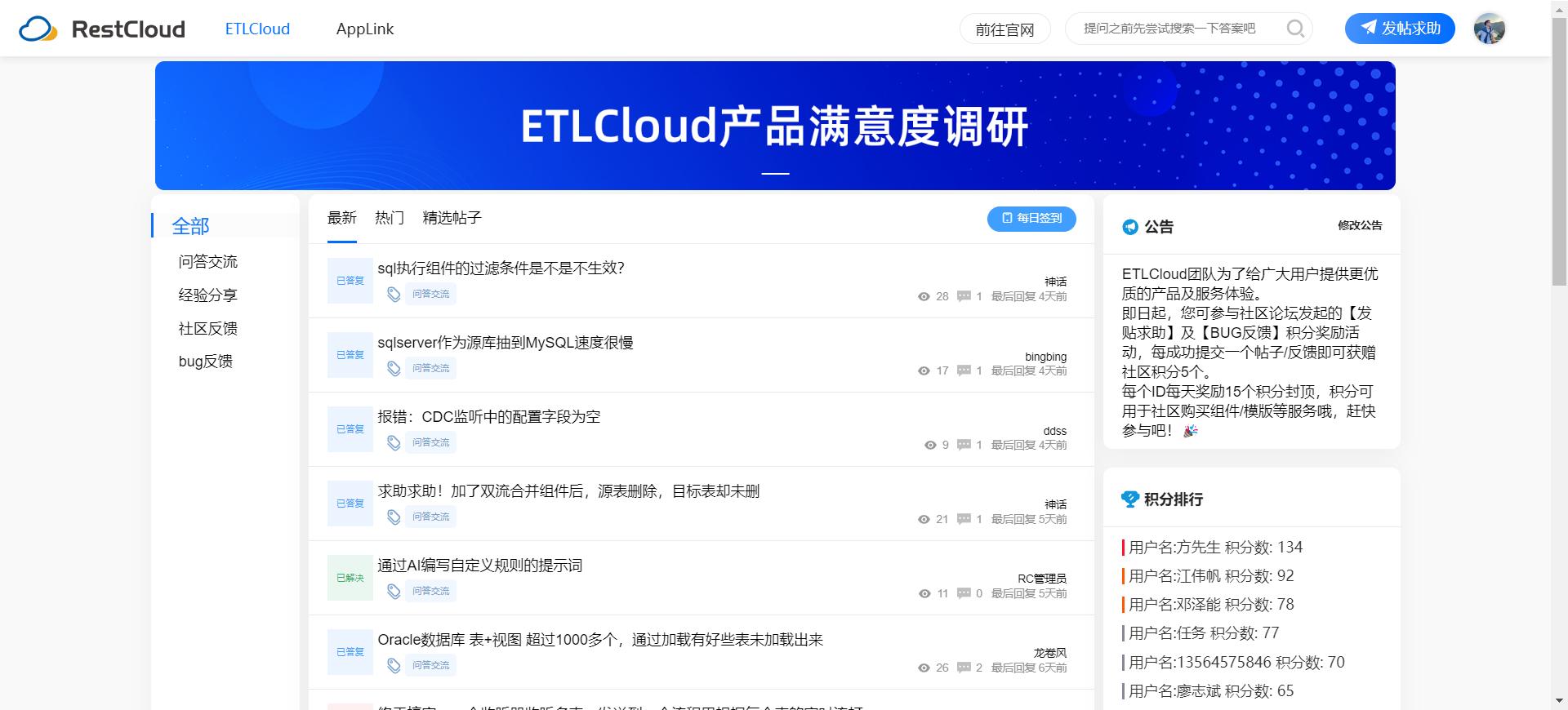The width and height of the screenshot is (1568, 710).
Task: Open post 报错: CDC监听中的配置字段为空
Action: (x=488, y=417)
